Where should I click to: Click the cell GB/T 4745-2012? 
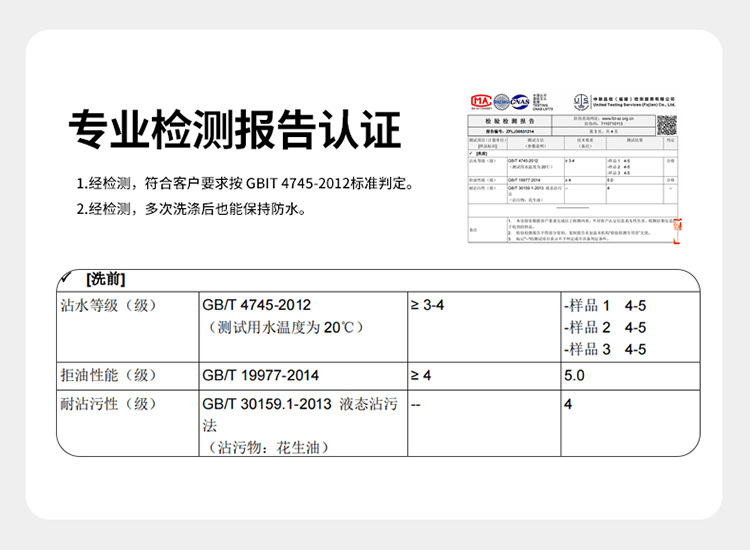tap(256, 305)
